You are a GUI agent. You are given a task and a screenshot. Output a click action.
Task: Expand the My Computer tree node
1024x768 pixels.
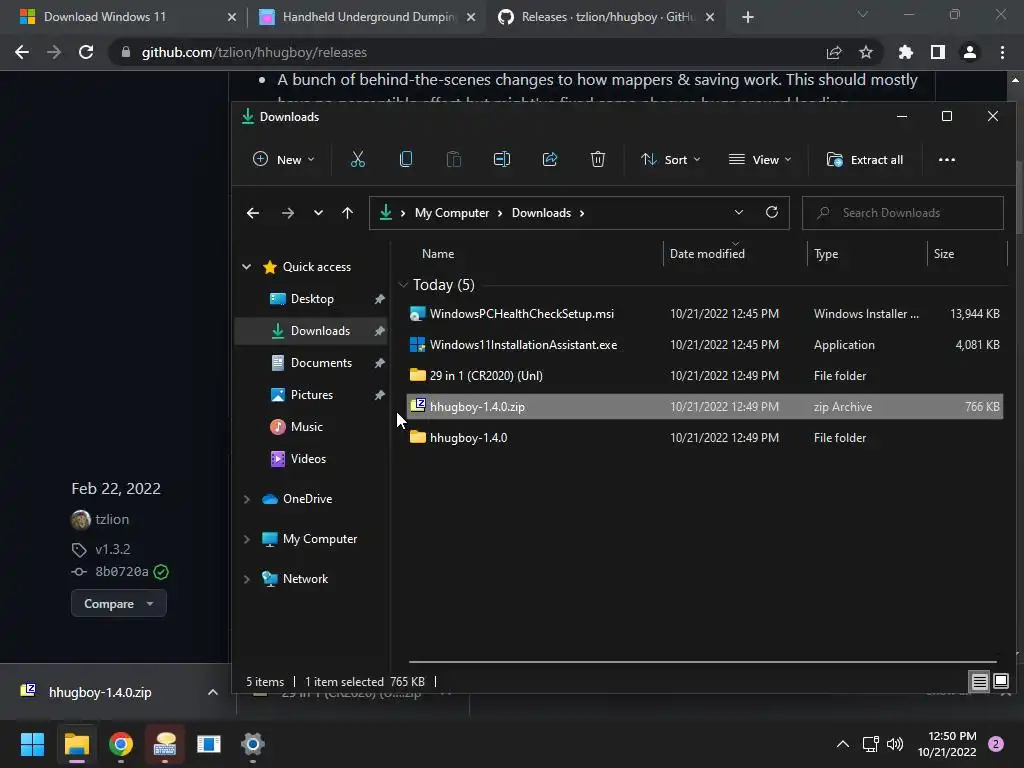point(246,539)
